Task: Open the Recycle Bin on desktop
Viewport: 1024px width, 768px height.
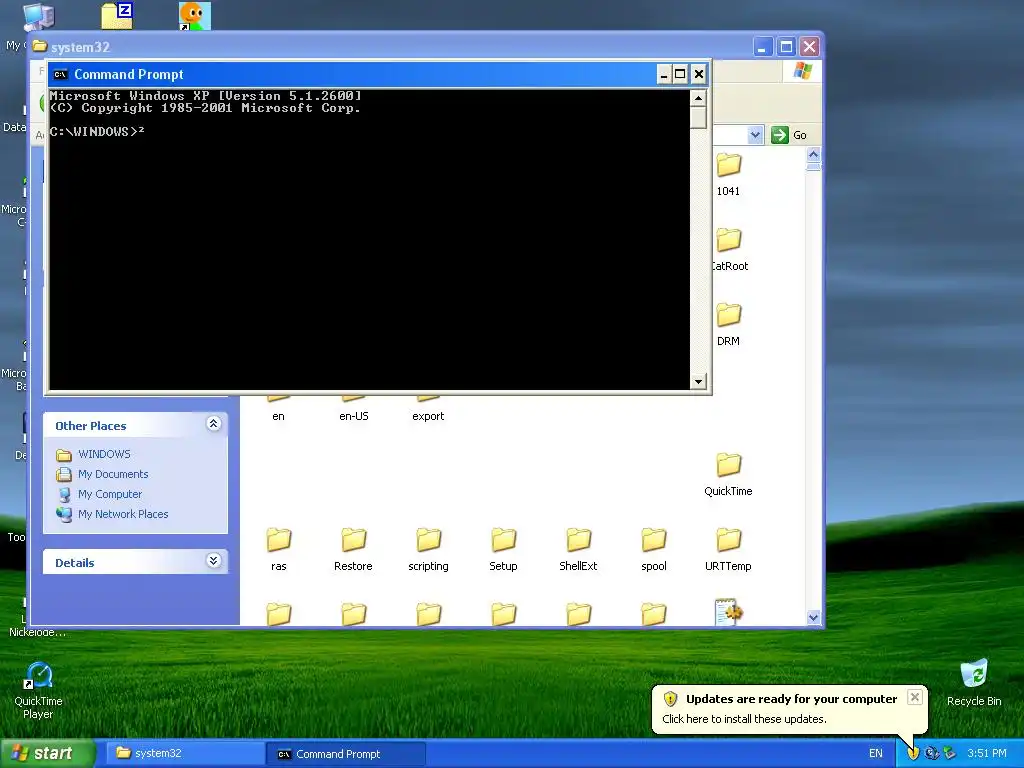Action: tap(974, 674)
